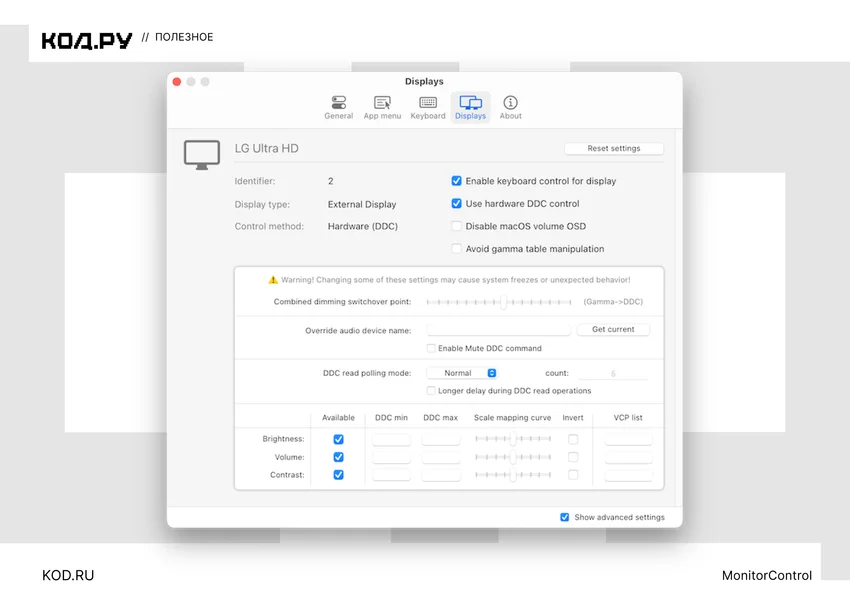Click the КОД.РУ logo
The width and height of the screenshot is (850, 605).
click(x=87, y=40)
